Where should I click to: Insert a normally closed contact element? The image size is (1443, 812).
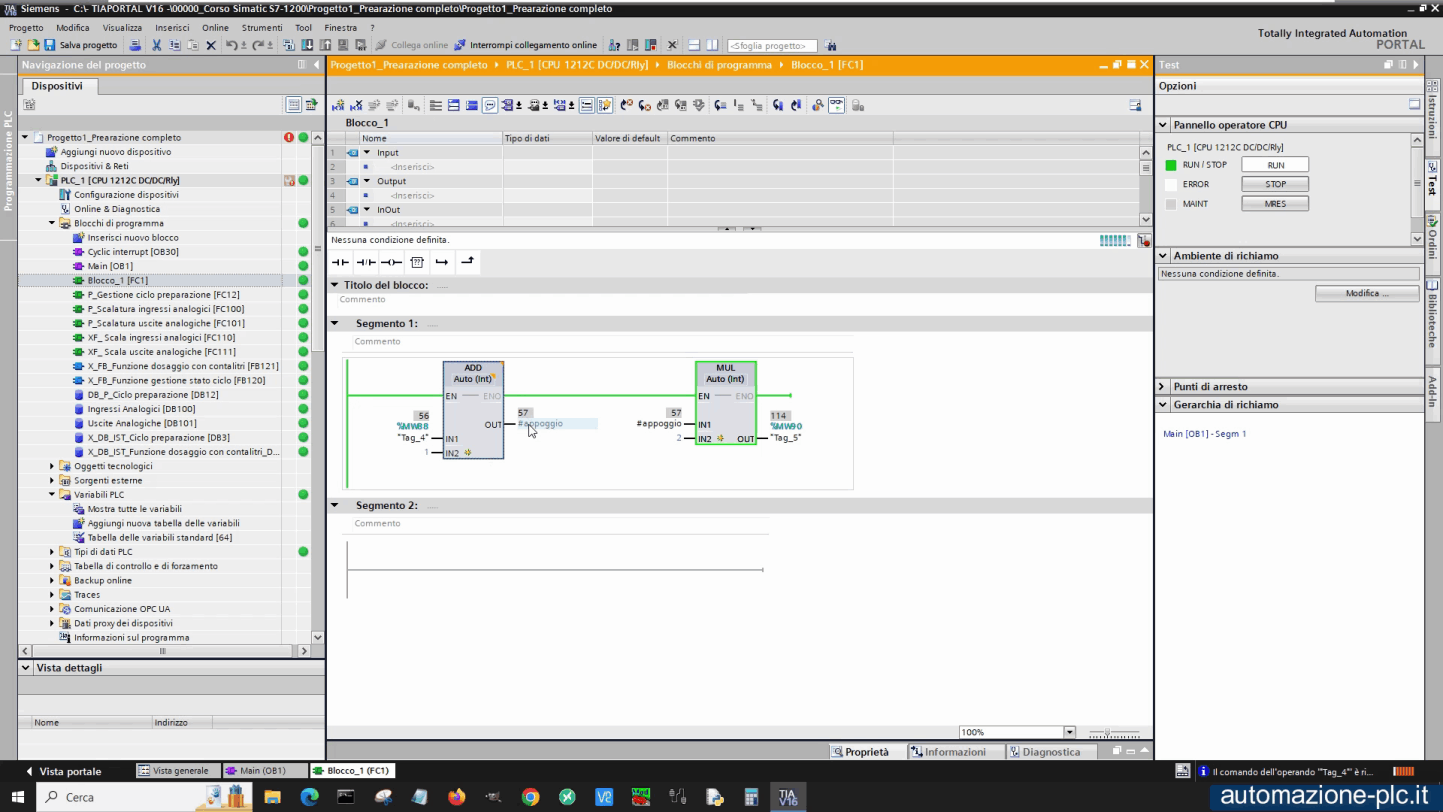[x=366, y=262]
